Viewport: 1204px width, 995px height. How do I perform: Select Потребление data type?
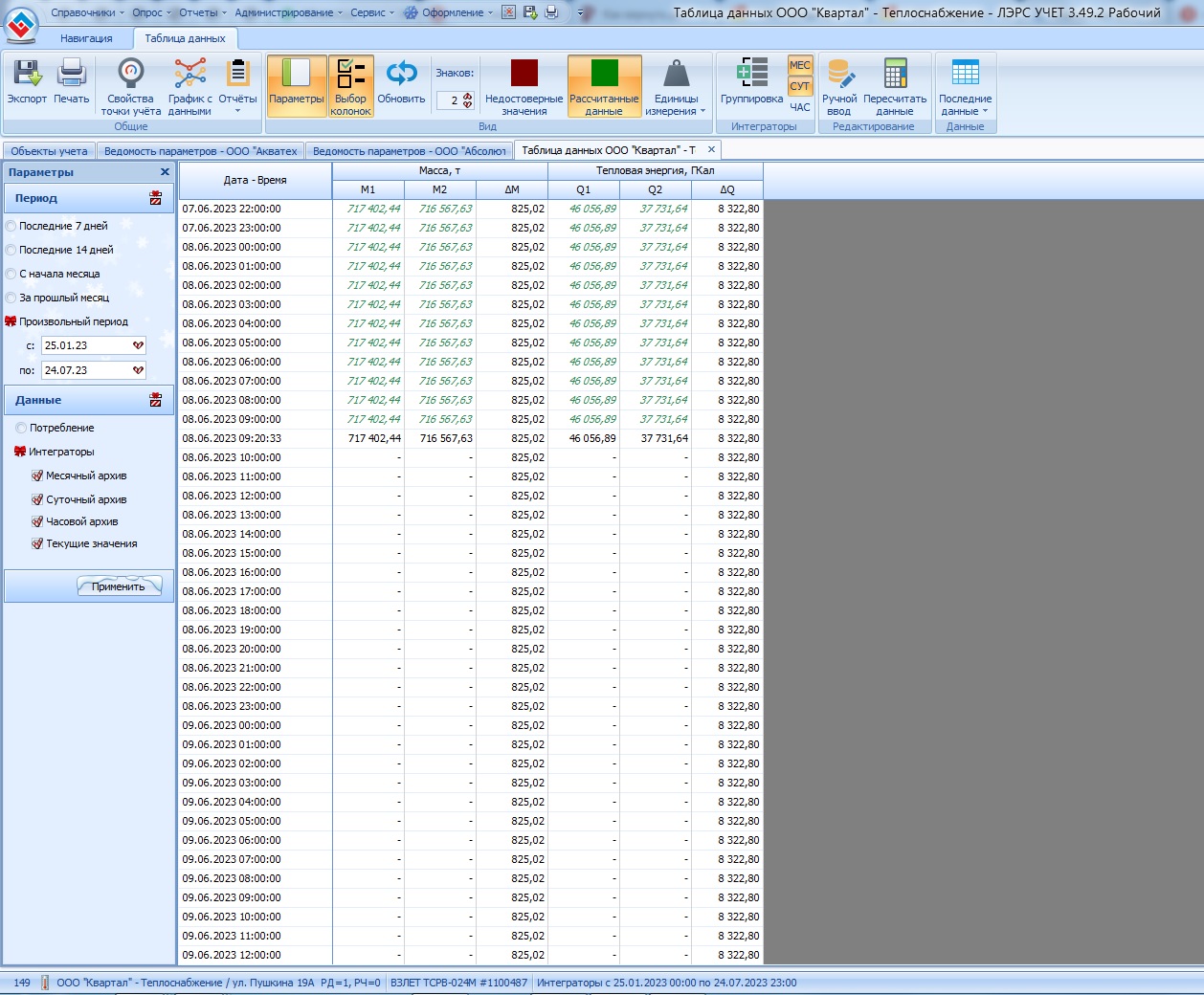coord(55,428)
